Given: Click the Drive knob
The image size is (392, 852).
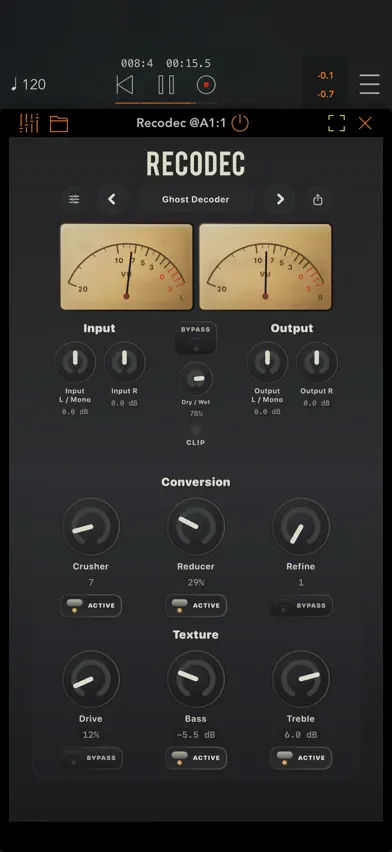Looking at the screenshot, I should tap(91, 679).
